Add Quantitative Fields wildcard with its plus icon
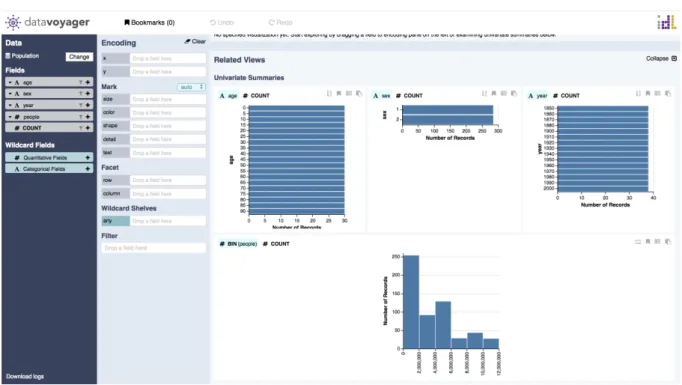 coord(88,157)
